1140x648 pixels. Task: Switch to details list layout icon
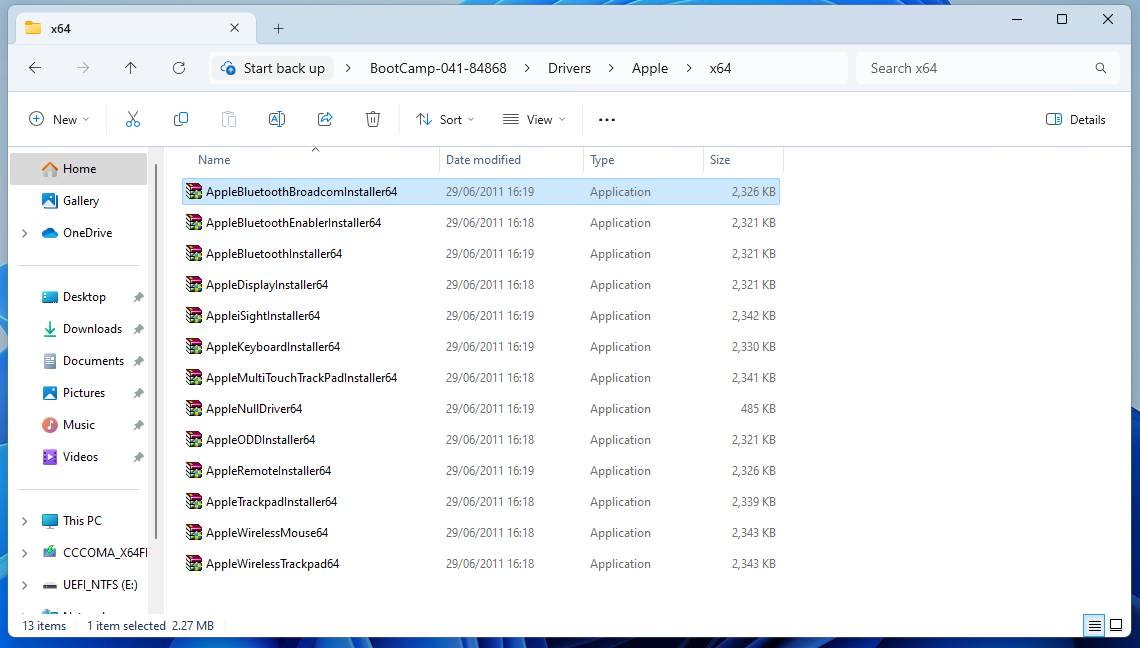click(x=1094, y=625)
